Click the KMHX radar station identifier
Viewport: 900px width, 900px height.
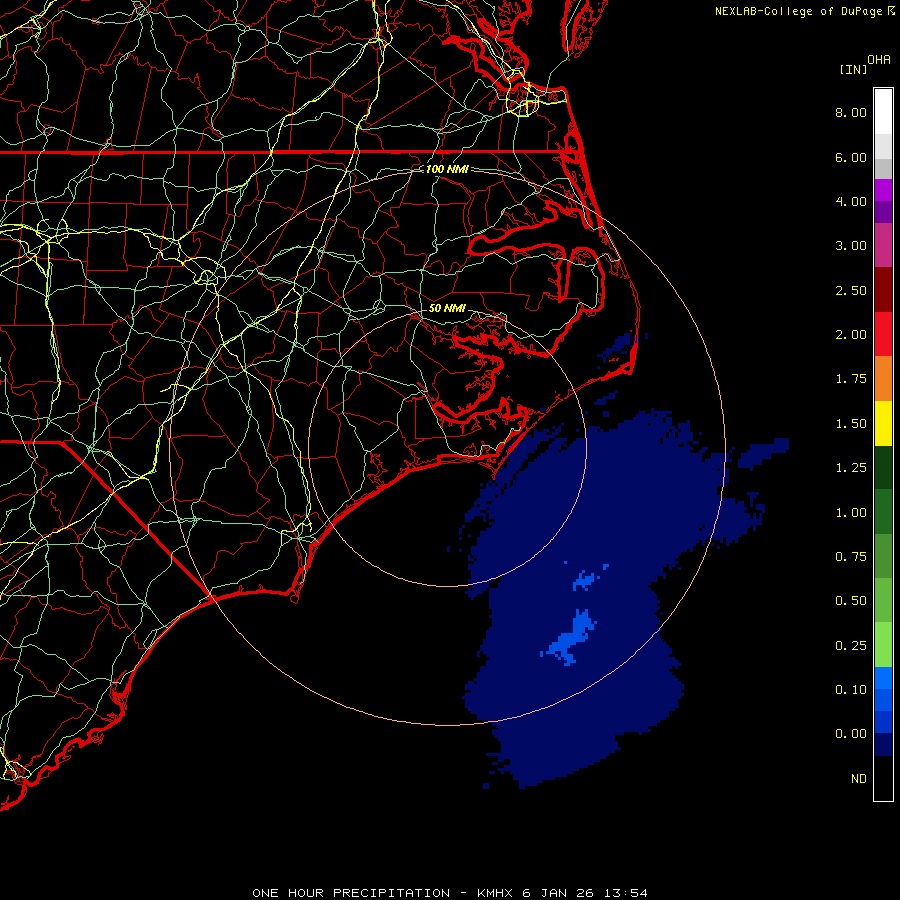point(496,893)
